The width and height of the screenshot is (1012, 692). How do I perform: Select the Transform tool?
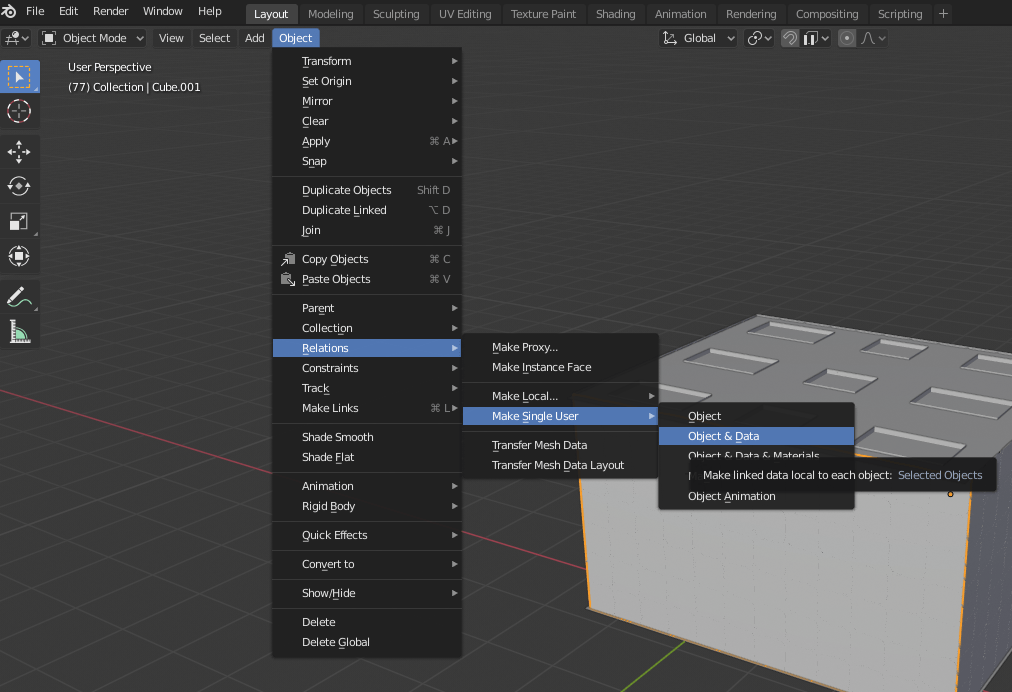(20, 256)
